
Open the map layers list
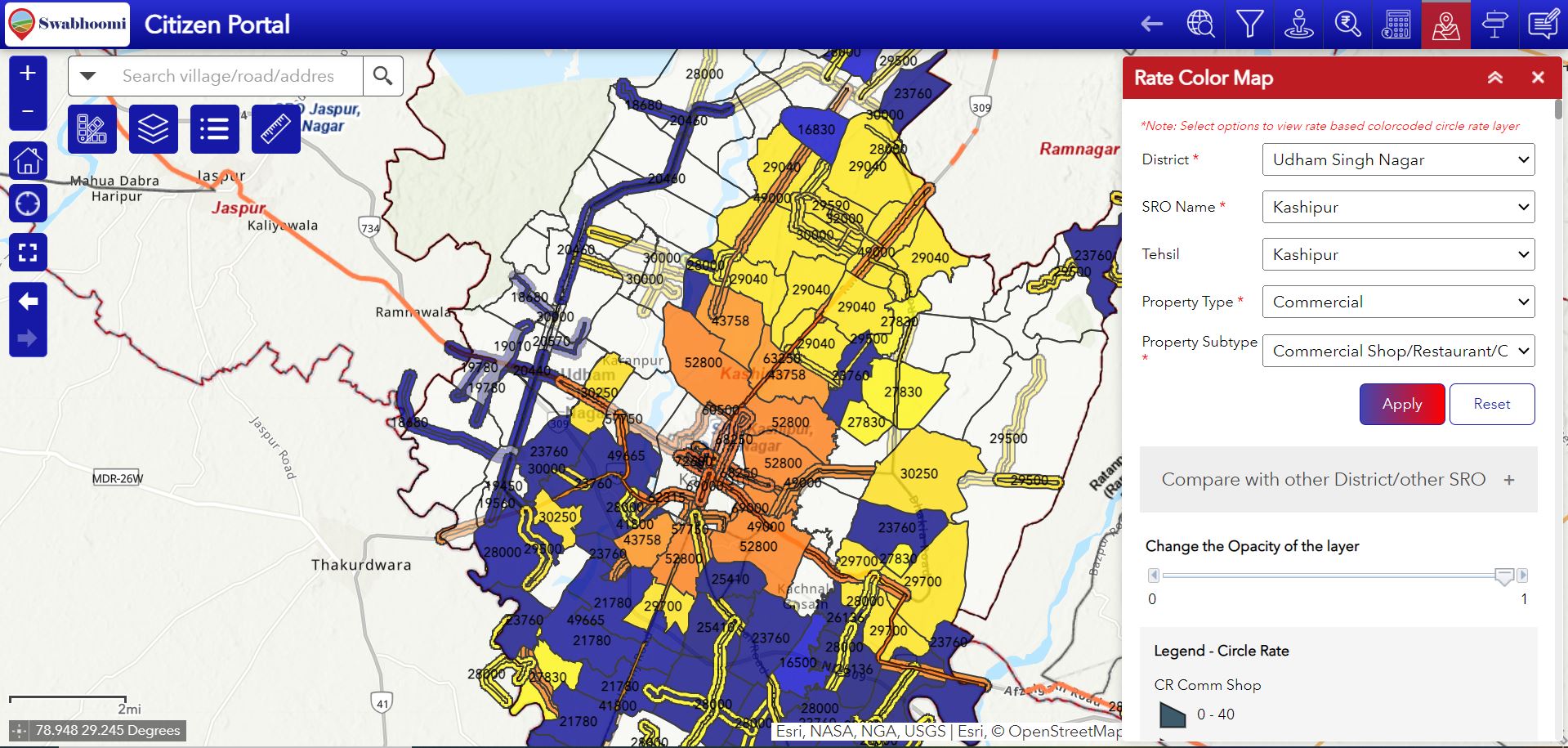pyautogui.click(x=153, y=129)
